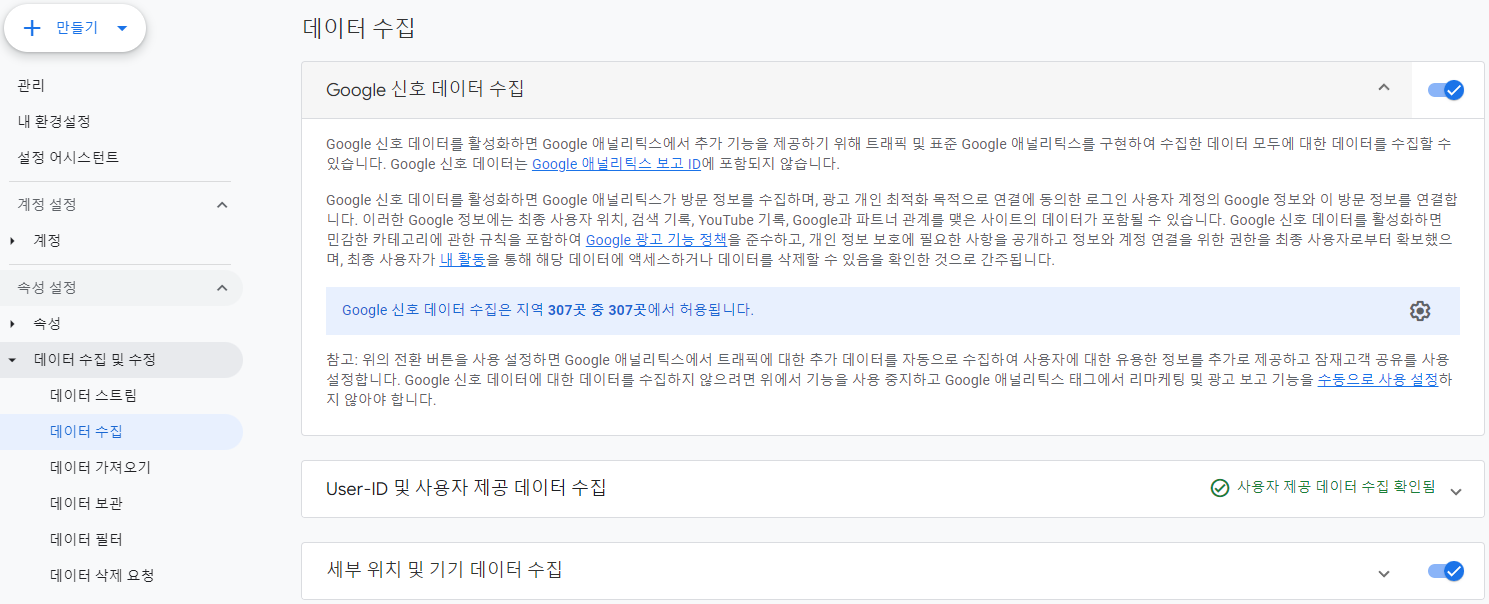This screenshot has height=604, width=1489.
Task: Open the 만들기 create button
Action: (x=75, y=28)
